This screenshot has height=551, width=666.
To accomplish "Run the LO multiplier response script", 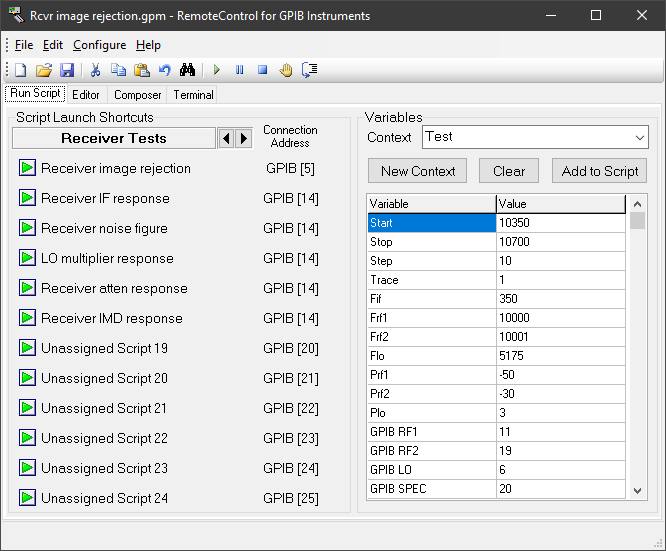I will point(27,258).
